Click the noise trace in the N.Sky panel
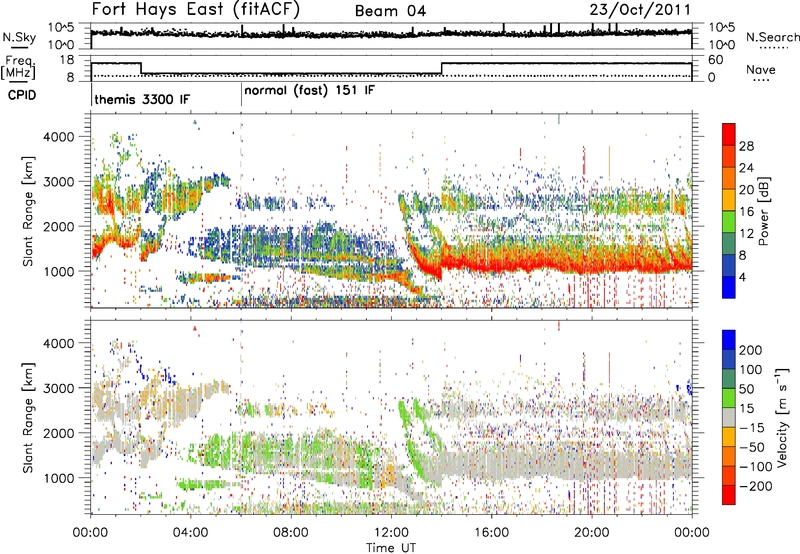The height and width of the screenshot is (554, 800). (x=391, y=34)
